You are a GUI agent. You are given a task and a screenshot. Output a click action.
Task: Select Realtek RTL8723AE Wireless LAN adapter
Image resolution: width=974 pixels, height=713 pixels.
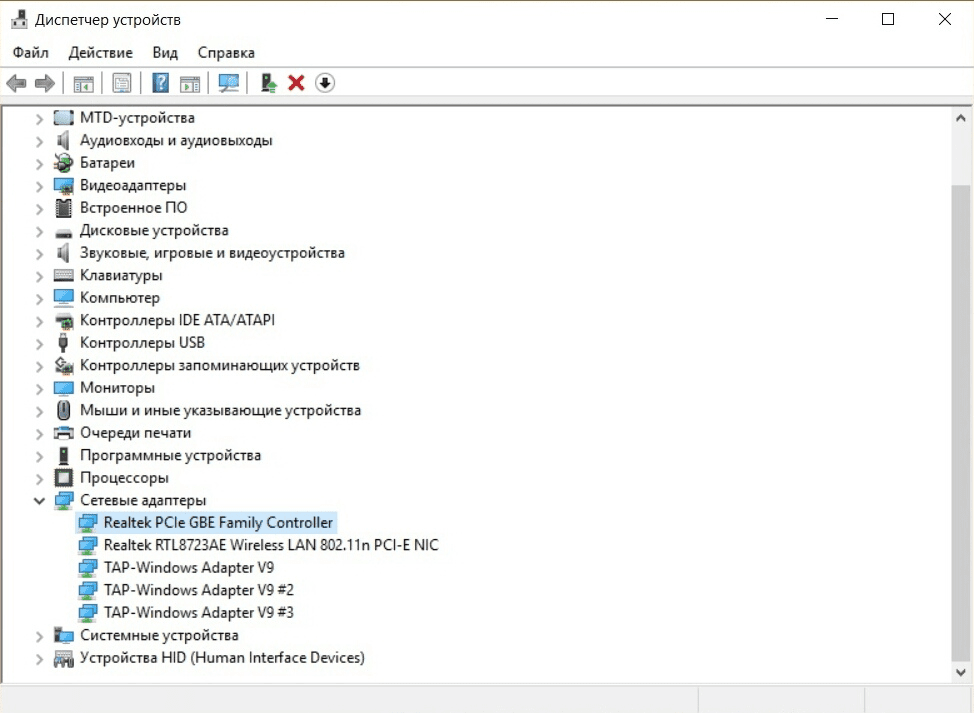tap(271, 545)
